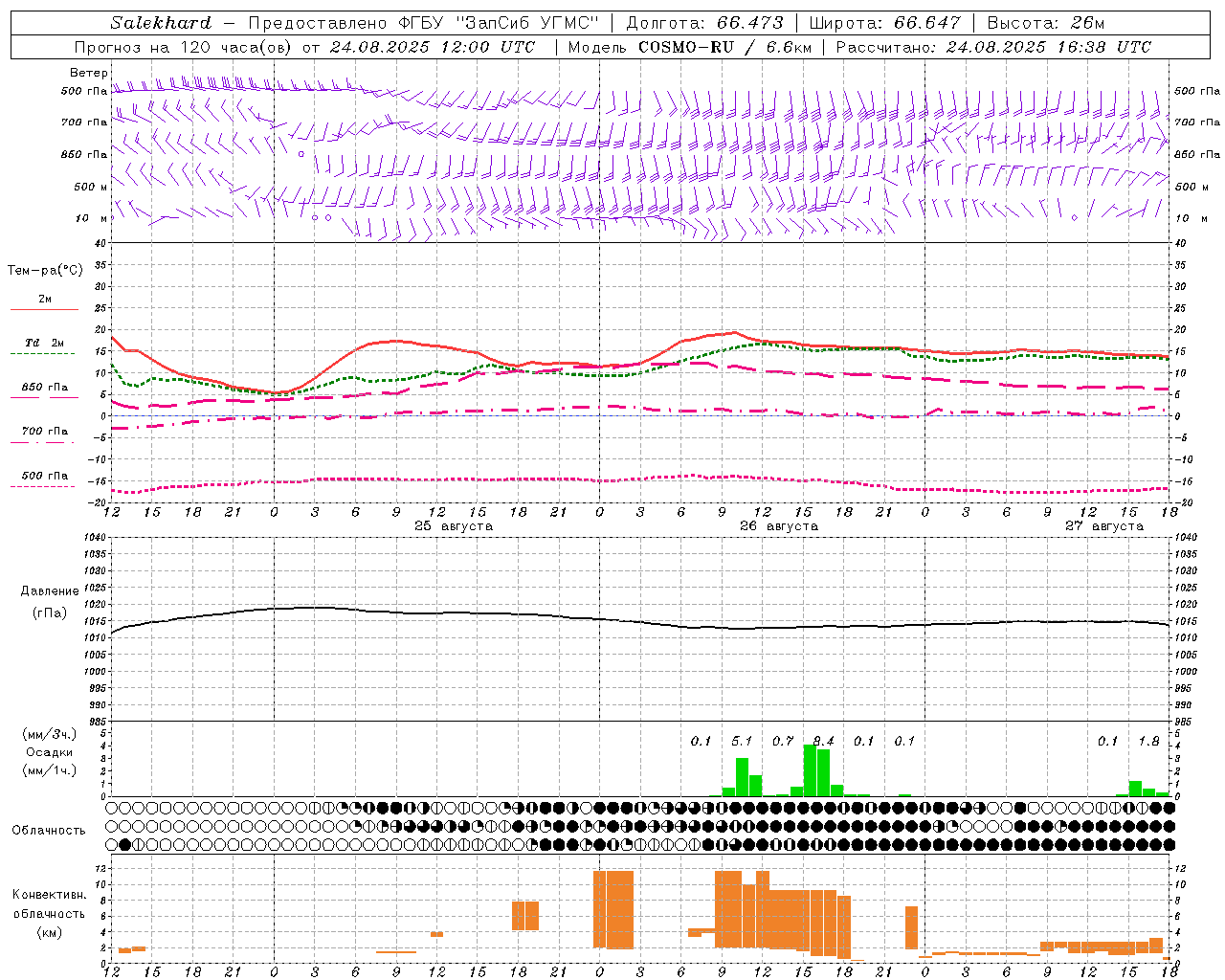The height and width of the screenshot is (980, 1225).
Task: Click the (км) unit under convective cloud label
Action: (49, 932)
